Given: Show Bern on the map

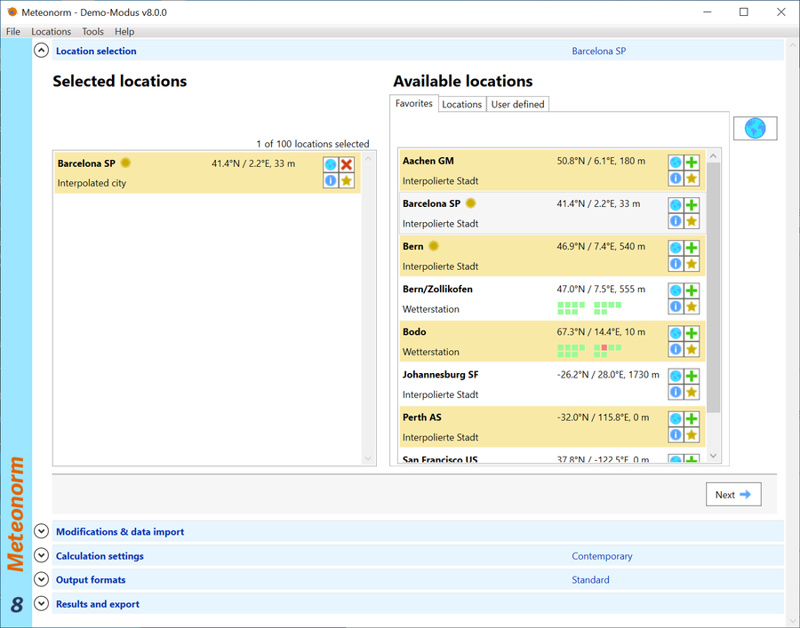Looking at the screenshot, I should [x=676, y=248].
